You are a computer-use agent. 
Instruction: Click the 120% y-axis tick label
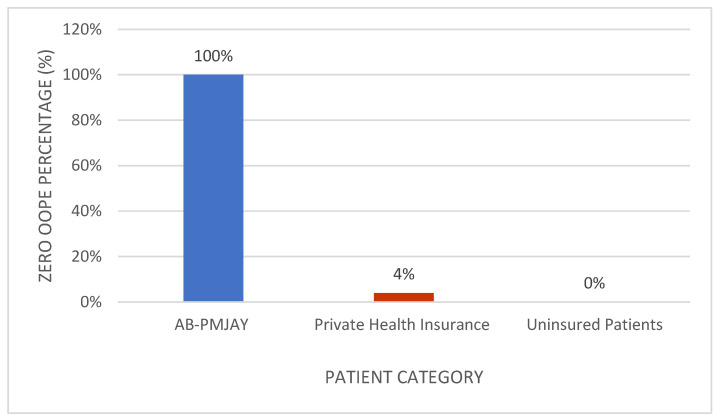(x=82, y=29)
